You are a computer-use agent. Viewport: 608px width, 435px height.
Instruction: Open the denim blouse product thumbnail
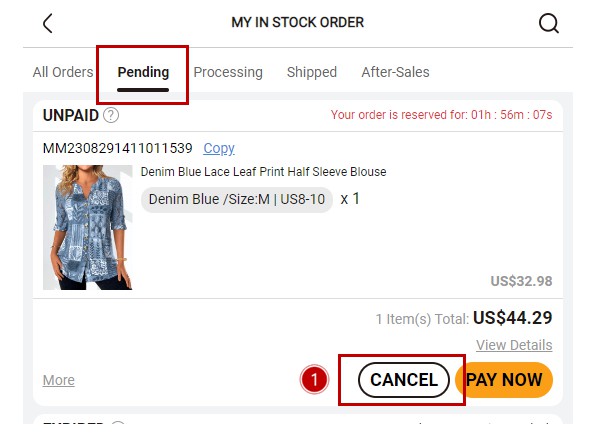click(x=88, y=227)
